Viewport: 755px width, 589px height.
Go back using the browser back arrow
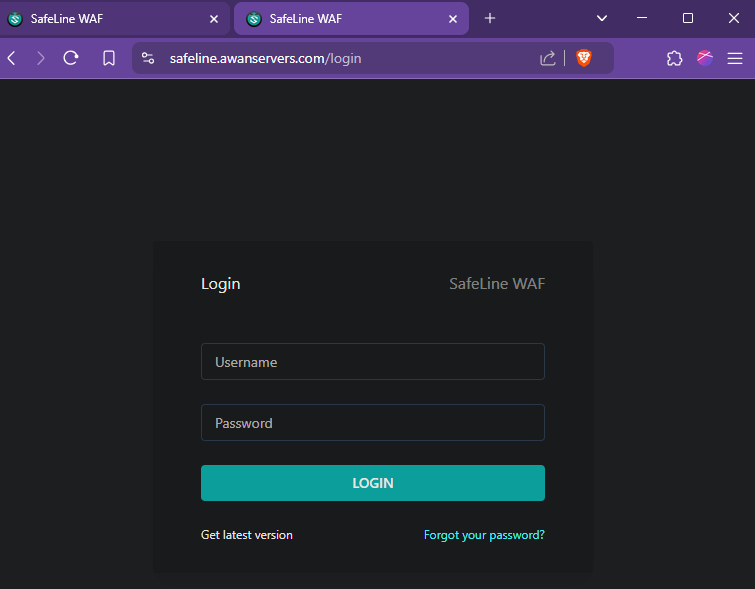[12, 58]
